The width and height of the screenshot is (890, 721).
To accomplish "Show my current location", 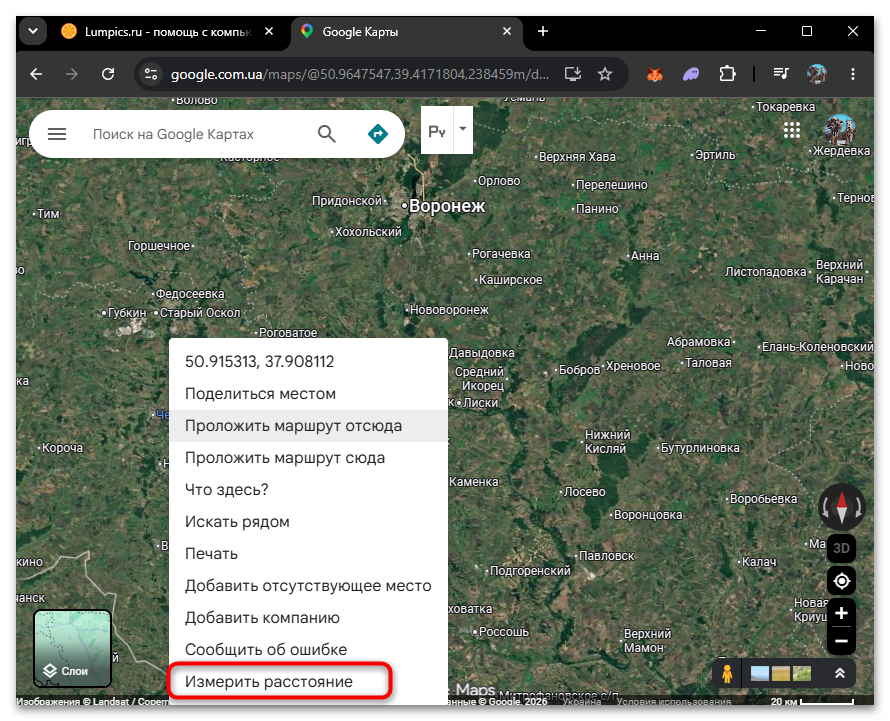I will click(841, 581).
